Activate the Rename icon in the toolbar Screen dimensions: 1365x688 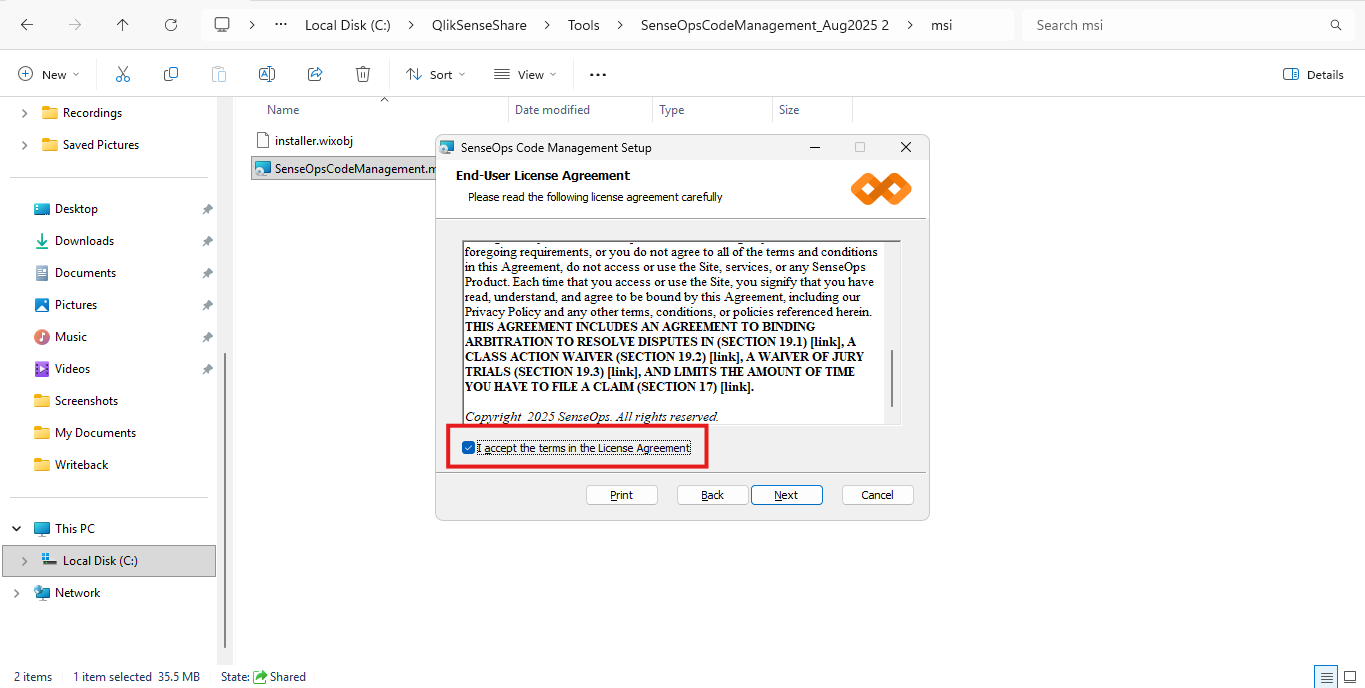(266, 74)
